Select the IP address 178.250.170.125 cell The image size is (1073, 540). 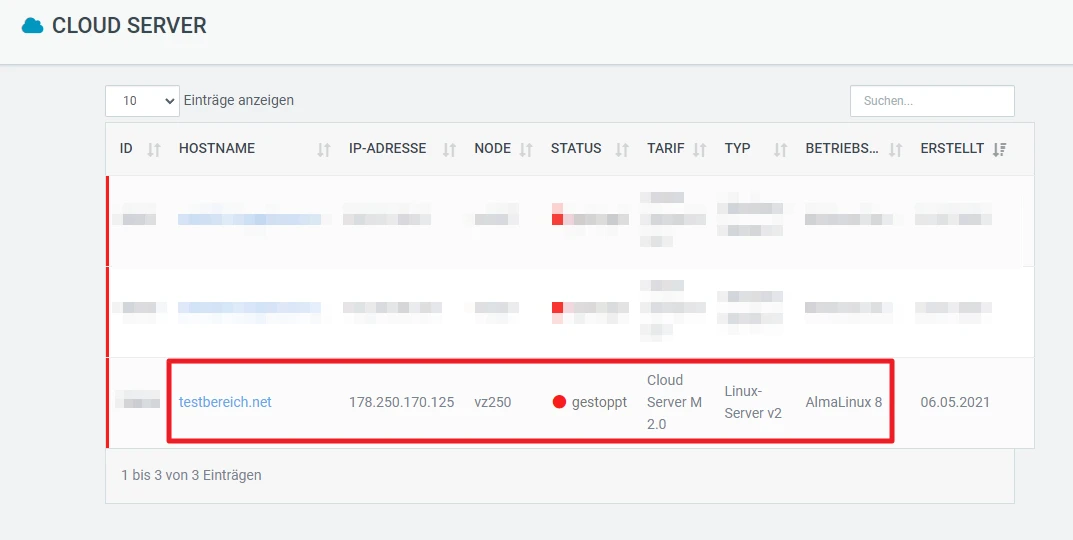click(x=401, y=402)
